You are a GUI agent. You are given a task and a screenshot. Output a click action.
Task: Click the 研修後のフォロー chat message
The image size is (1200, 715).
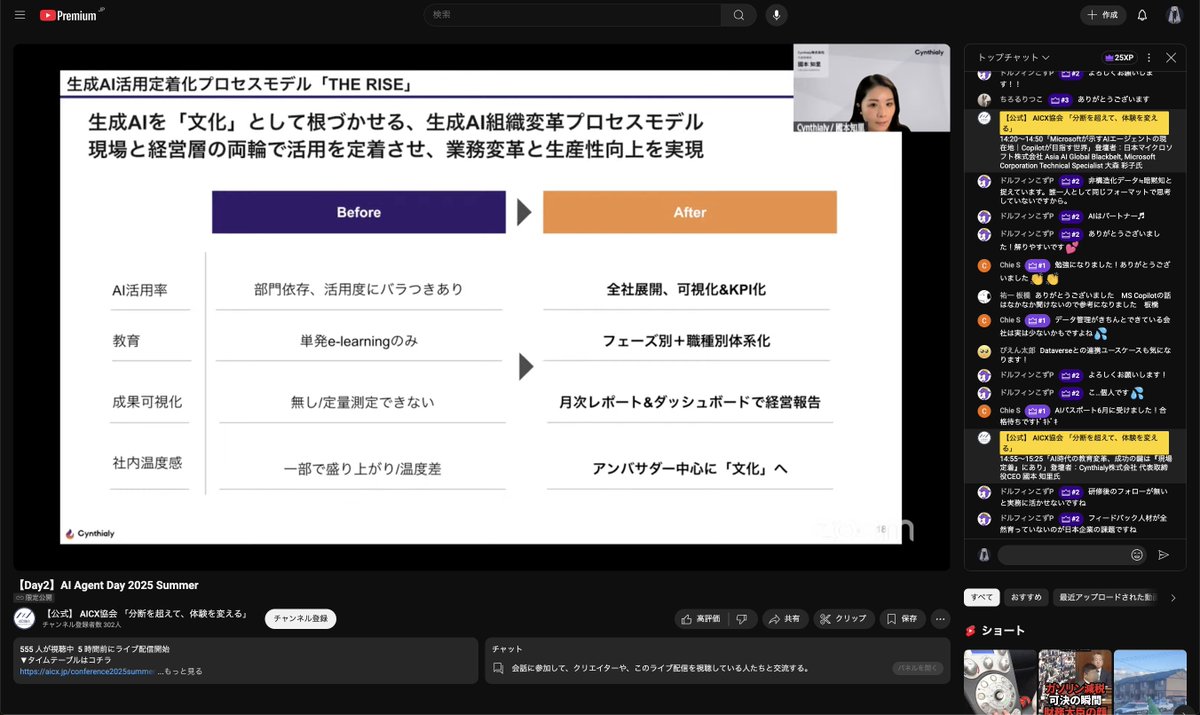tap(1074, 497)
